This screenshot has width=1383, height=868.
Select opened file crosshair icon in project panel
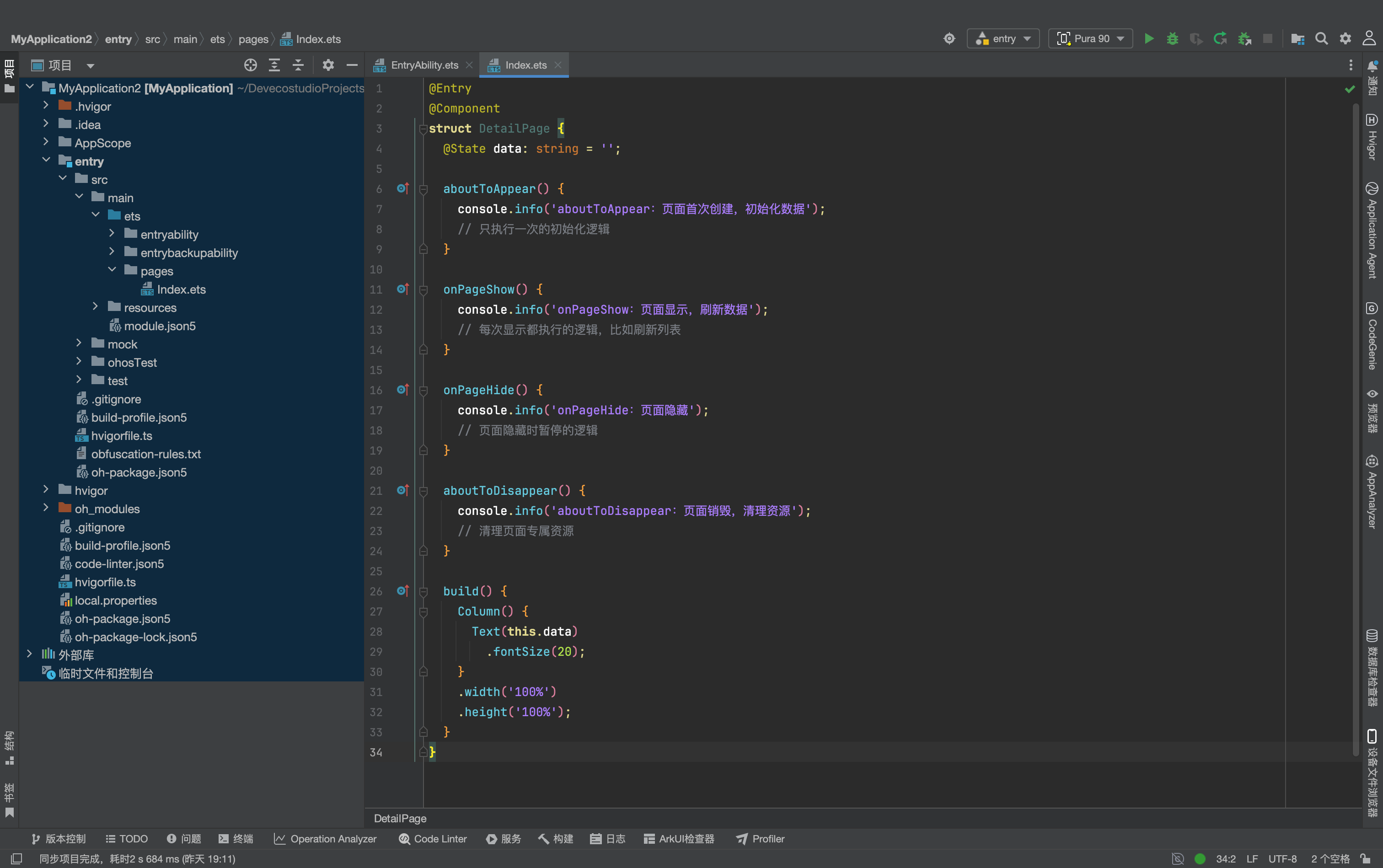[x=250, y=65]
